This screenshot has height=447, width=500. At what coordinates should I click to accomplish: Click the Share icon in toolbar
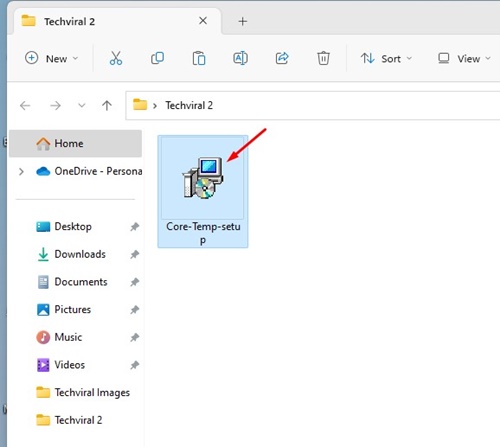click(282, 58)
